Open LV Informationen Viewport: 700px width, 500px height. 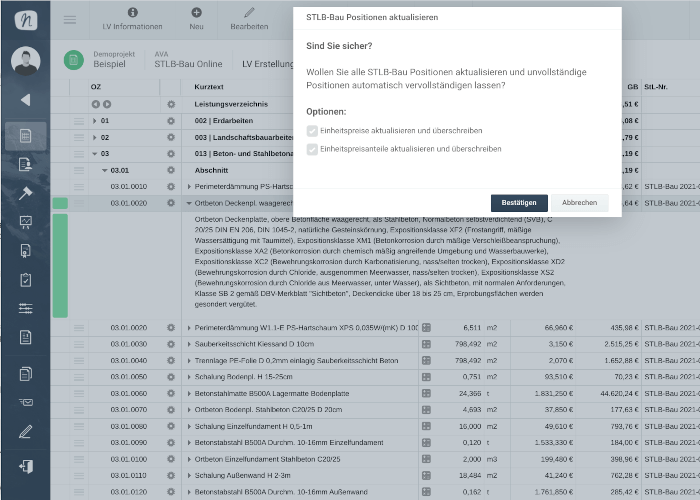coord(133,20)
